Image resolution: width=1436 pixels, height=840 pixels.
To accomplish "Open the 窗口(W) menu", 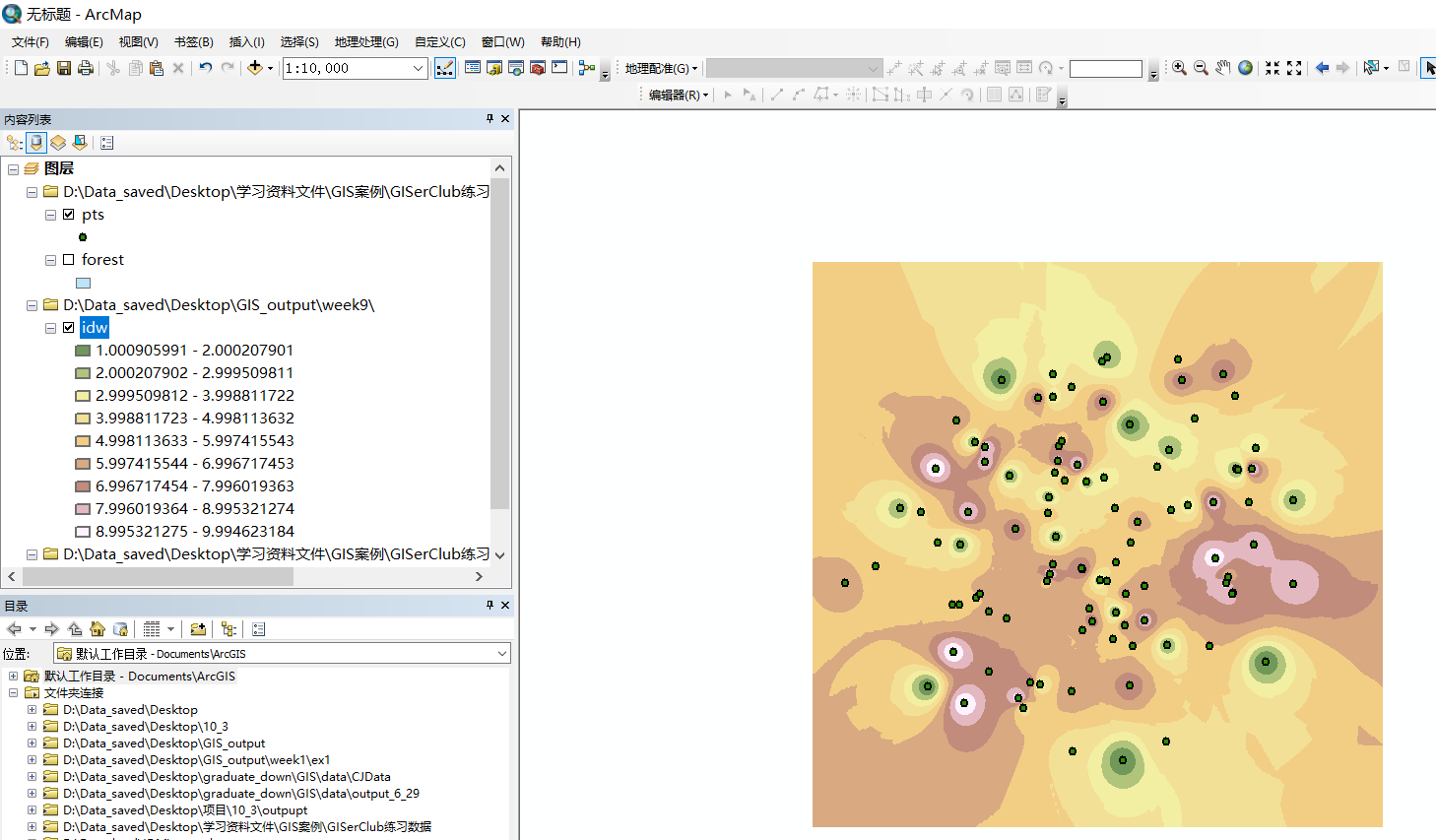I will (502, 41).
